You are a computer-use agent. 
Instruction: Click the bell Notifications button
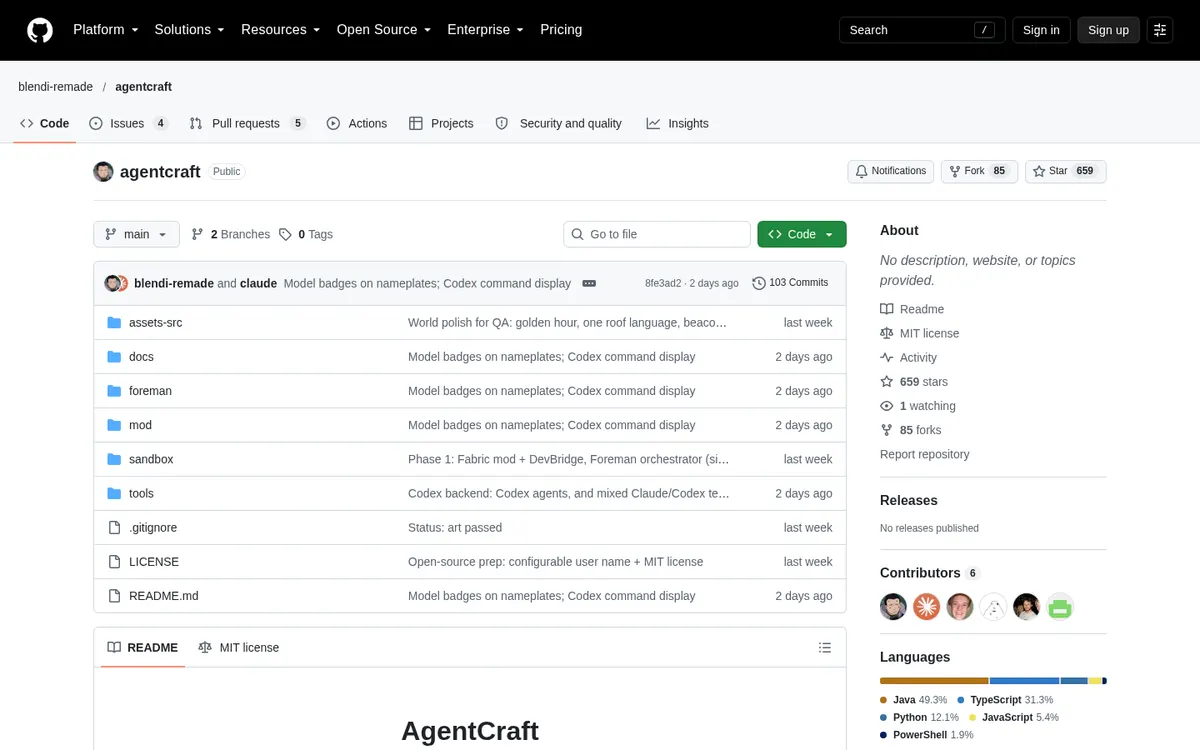(890, 171)
